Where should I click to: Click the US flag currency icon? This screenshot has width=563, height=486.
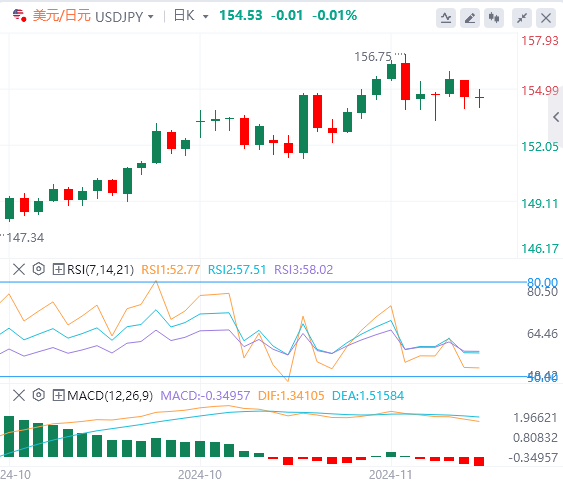coord(19,15)
